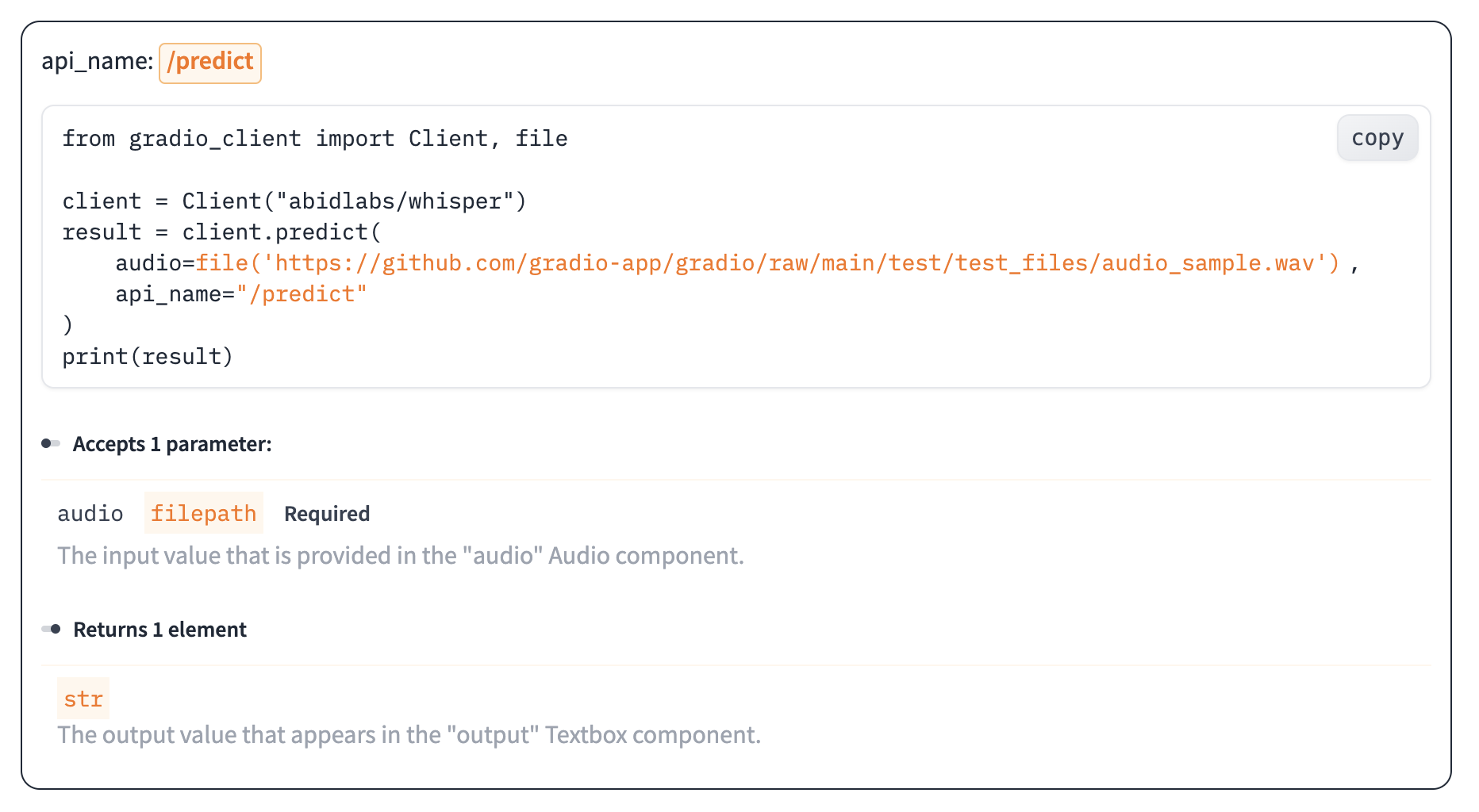The width and height of the screenshot is (1479, 812).
Task: Click the toggle dot beside Accepts 1 parameter
Action: (50, 444)
